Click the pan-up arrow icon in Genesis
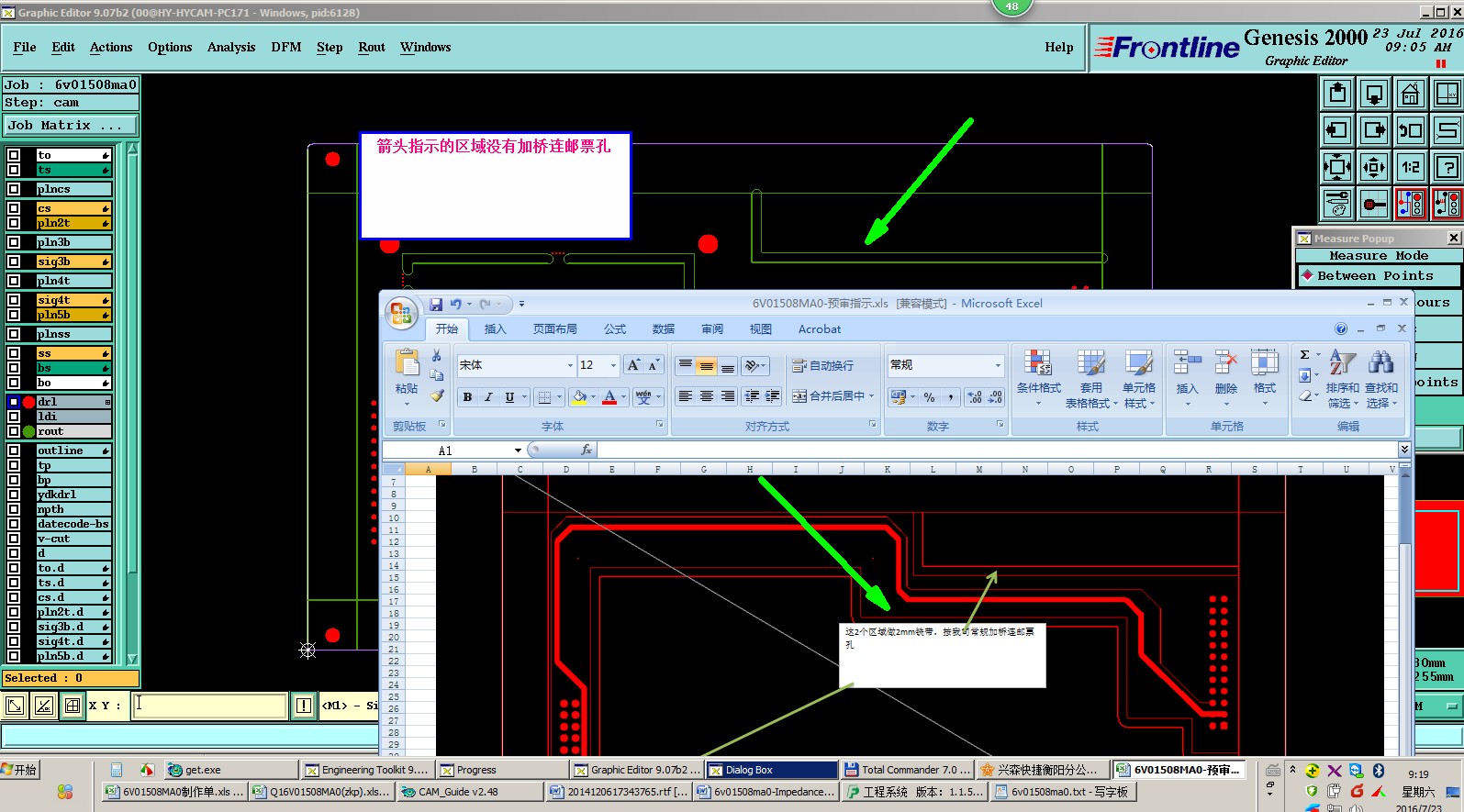The height and width of the screenshot is (812, 1464). (1337, 94)
